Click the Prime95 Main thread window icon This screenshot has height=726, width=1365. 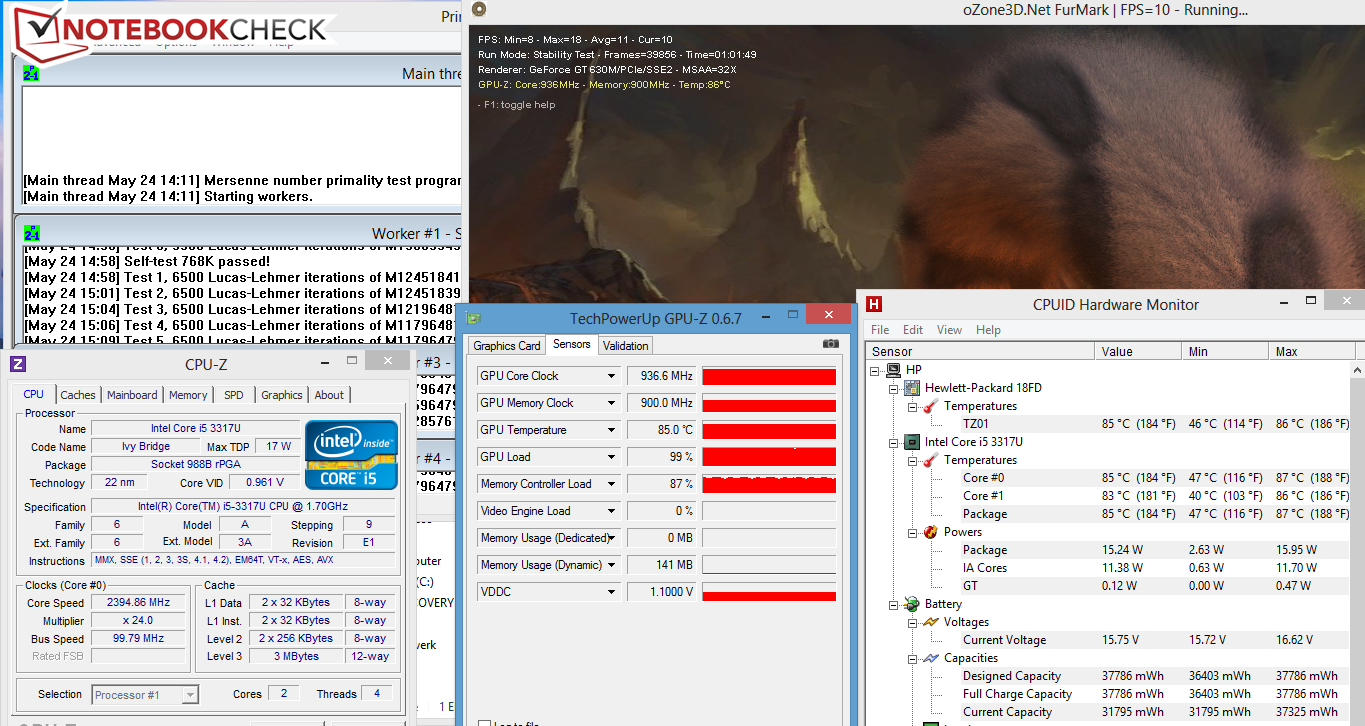(31, 73)
